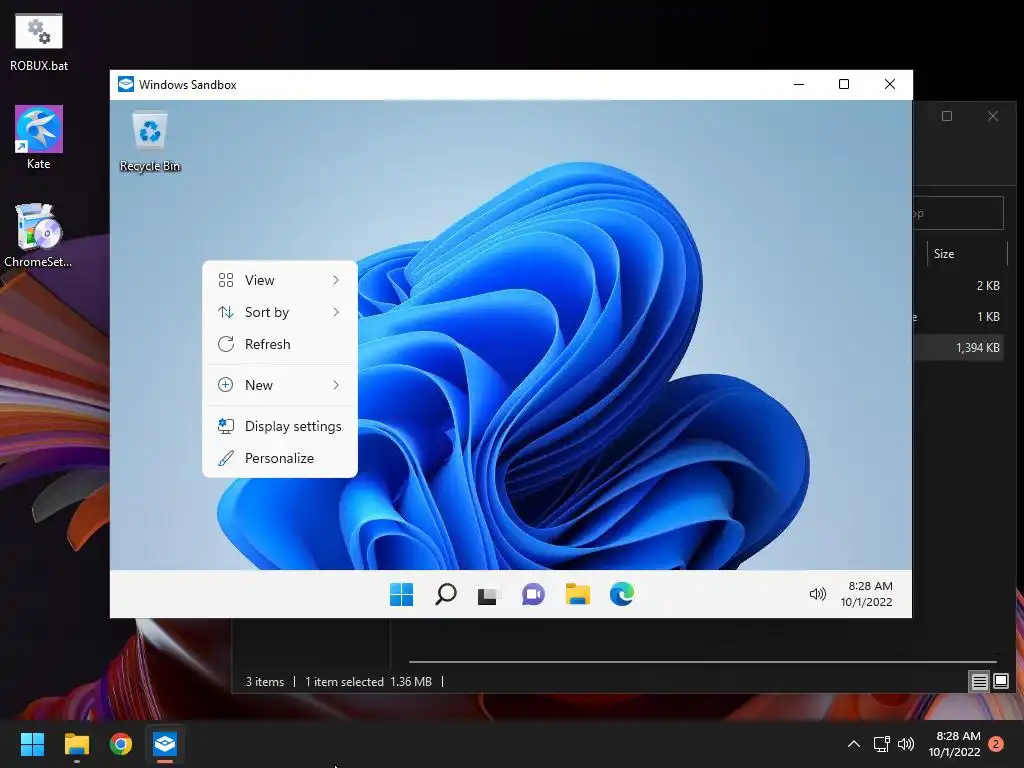Click the Explorer search box
The image size is (1024, 768).
click(x=958, y=213)
